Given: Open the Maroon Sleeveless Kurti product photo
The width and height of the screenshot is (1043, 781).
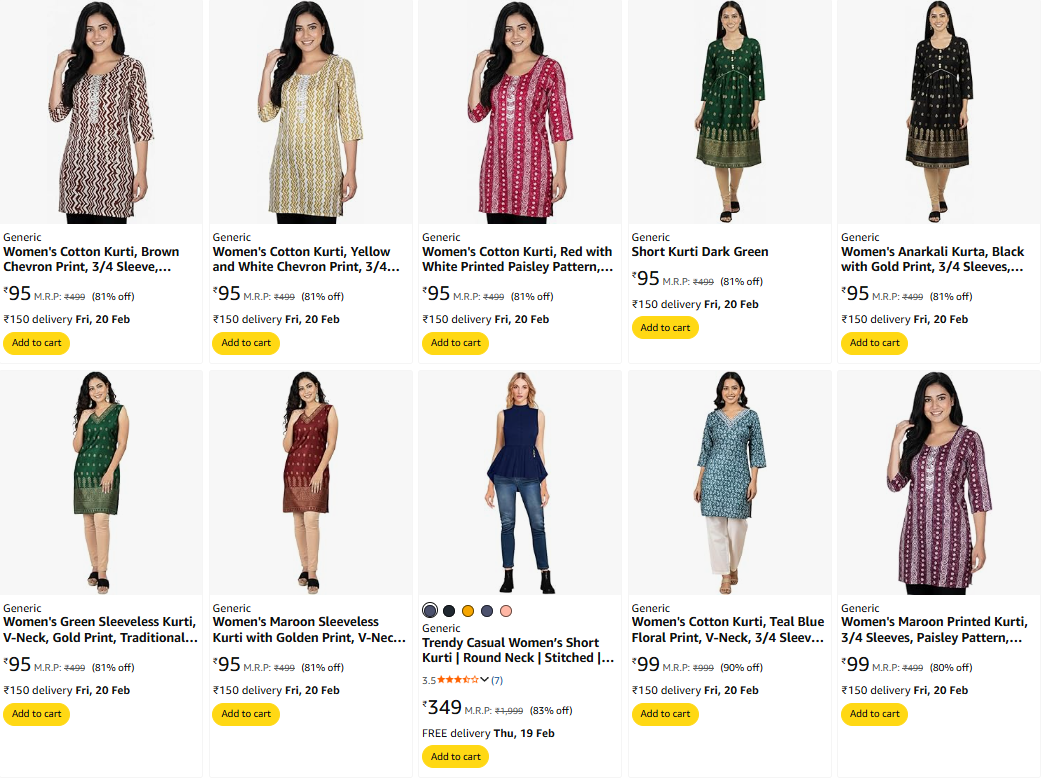Looking at the screenshot, I should pos(310,483).
